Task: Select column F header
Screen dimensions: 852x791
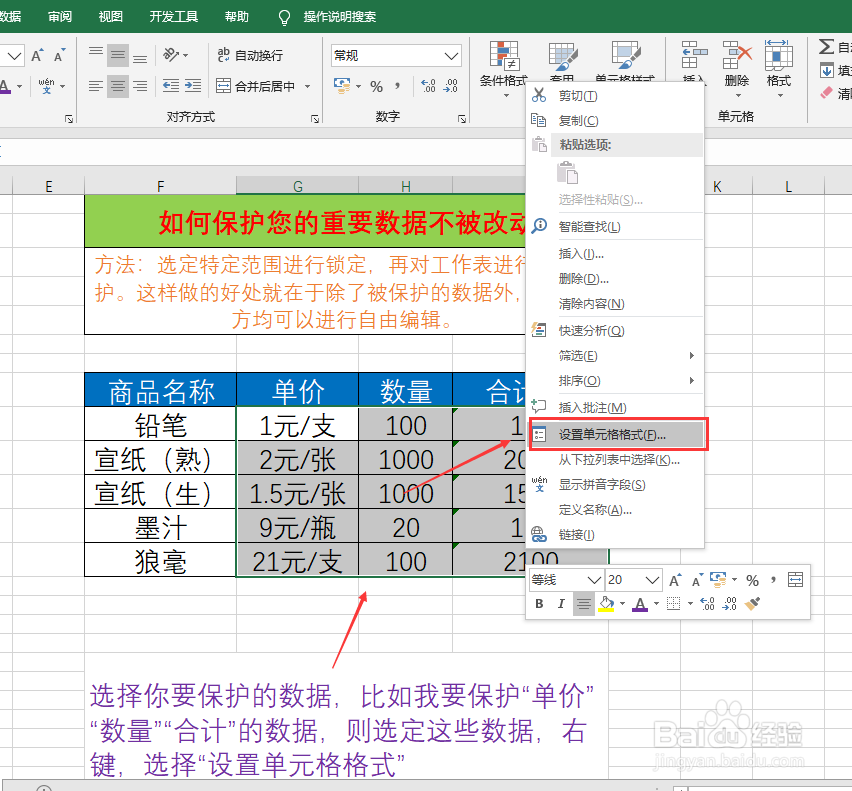Action: coord(160,186)
